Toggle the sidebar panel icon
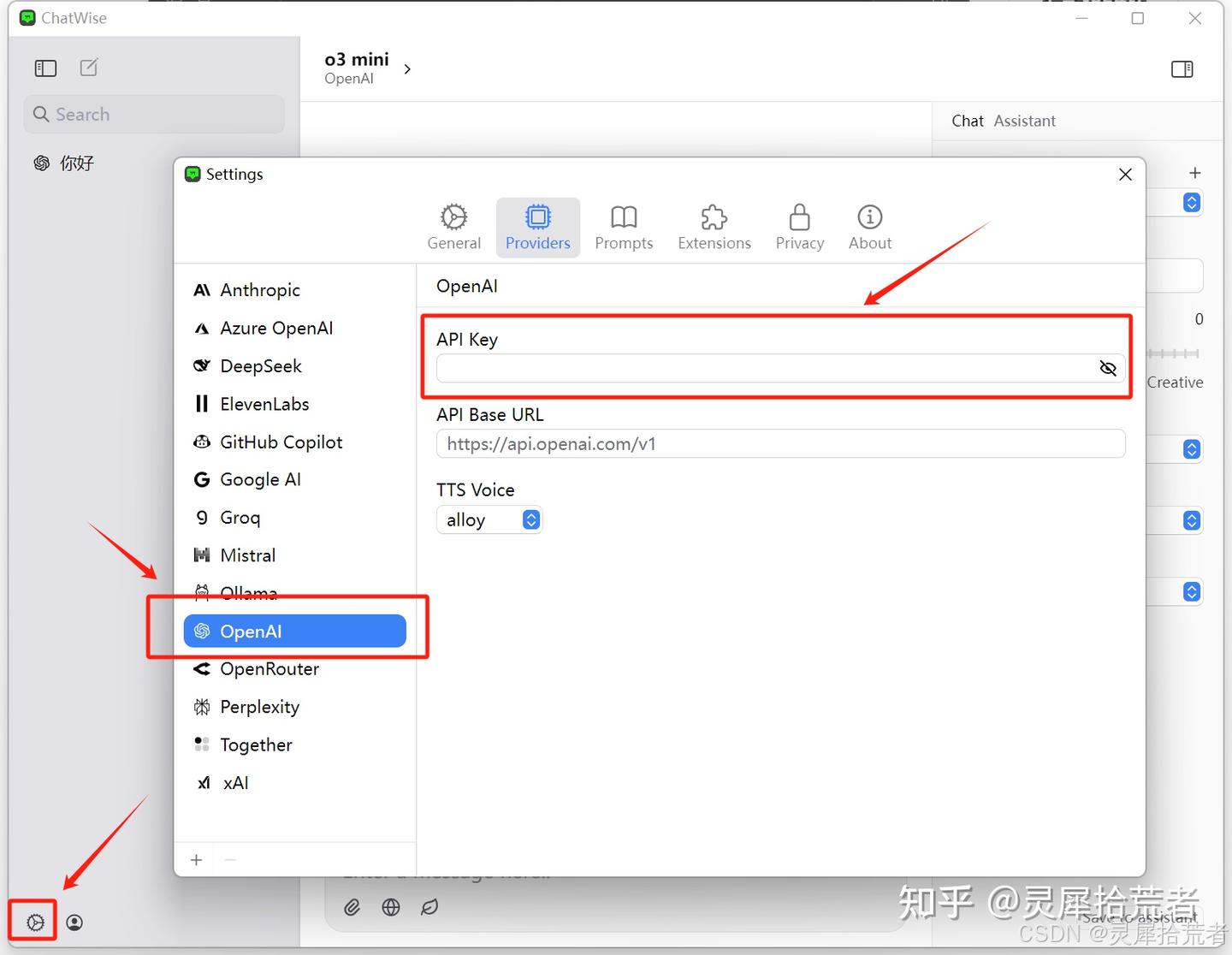Screen dimensions: 1232x955 pyautogui.click(x=45, y=68)
